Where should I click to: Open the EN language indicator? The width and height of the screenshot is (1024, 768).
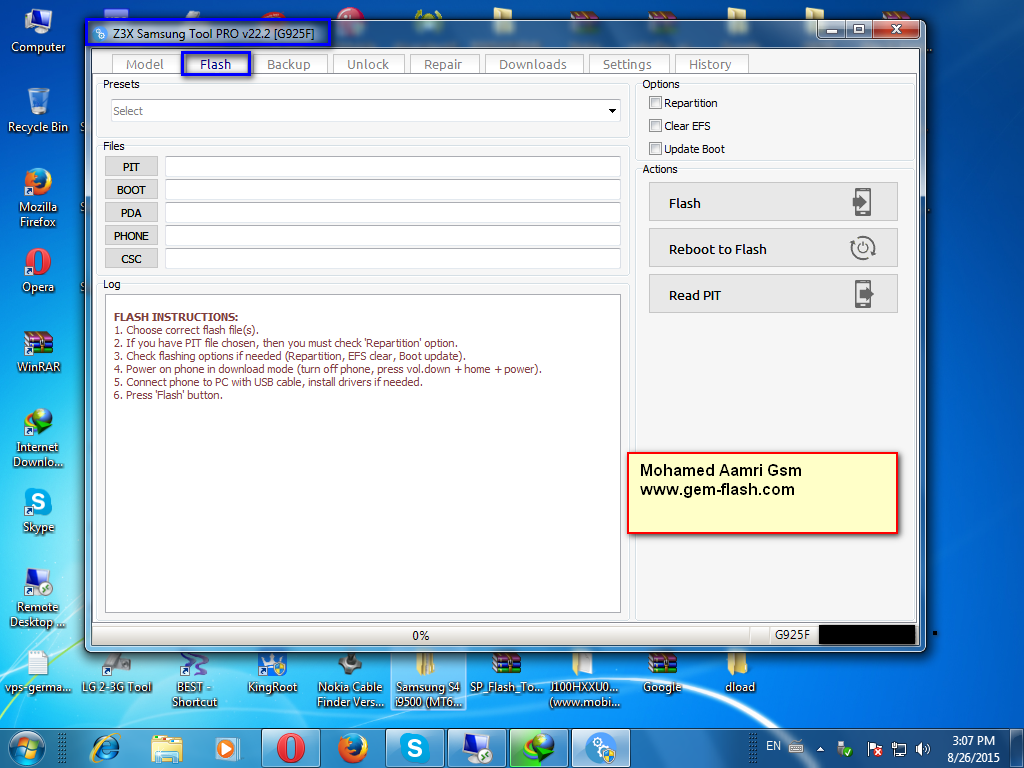tap(773, 746)
